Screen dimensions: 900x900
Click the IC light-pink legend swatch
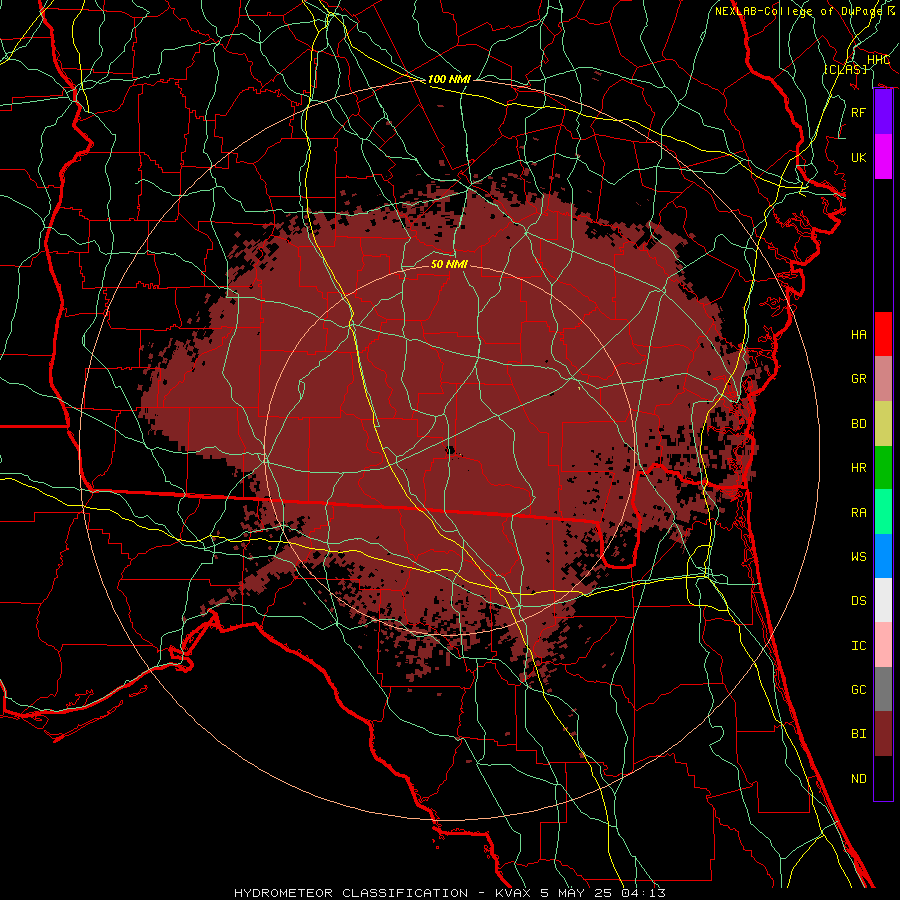point(883,645)
